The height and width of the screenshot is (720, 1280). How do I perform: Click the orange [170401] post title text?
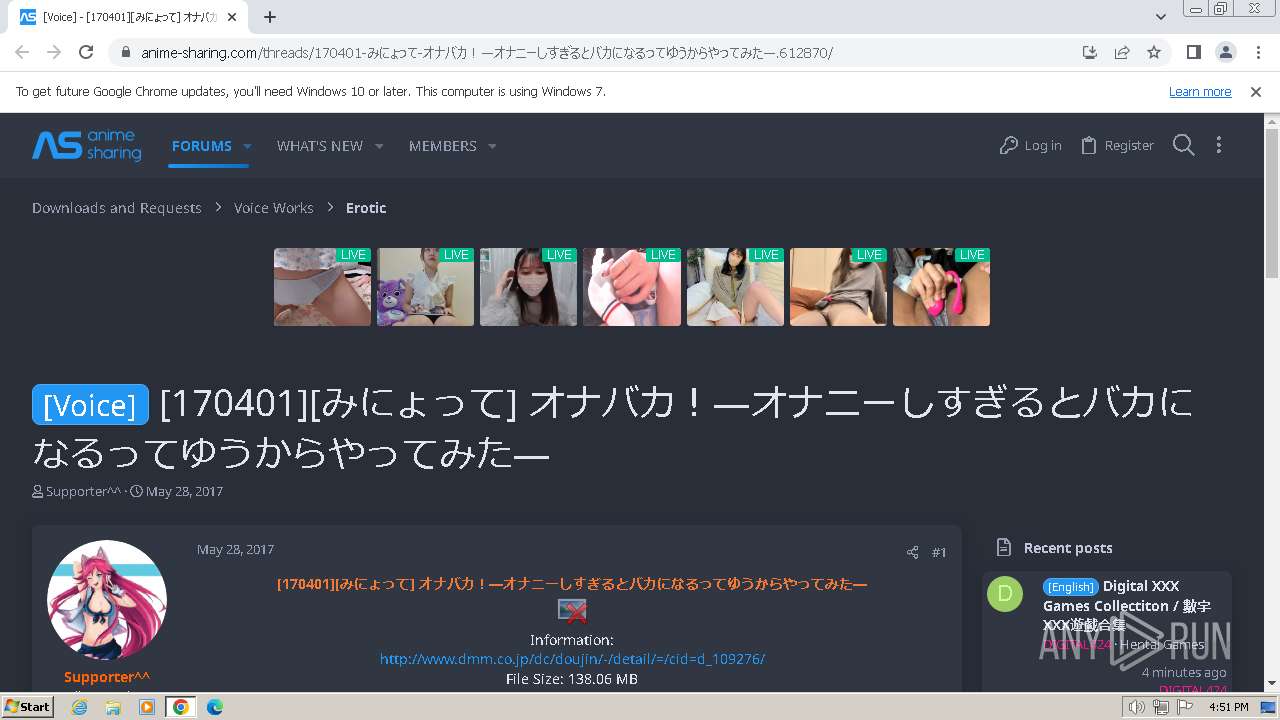[572, 584]
